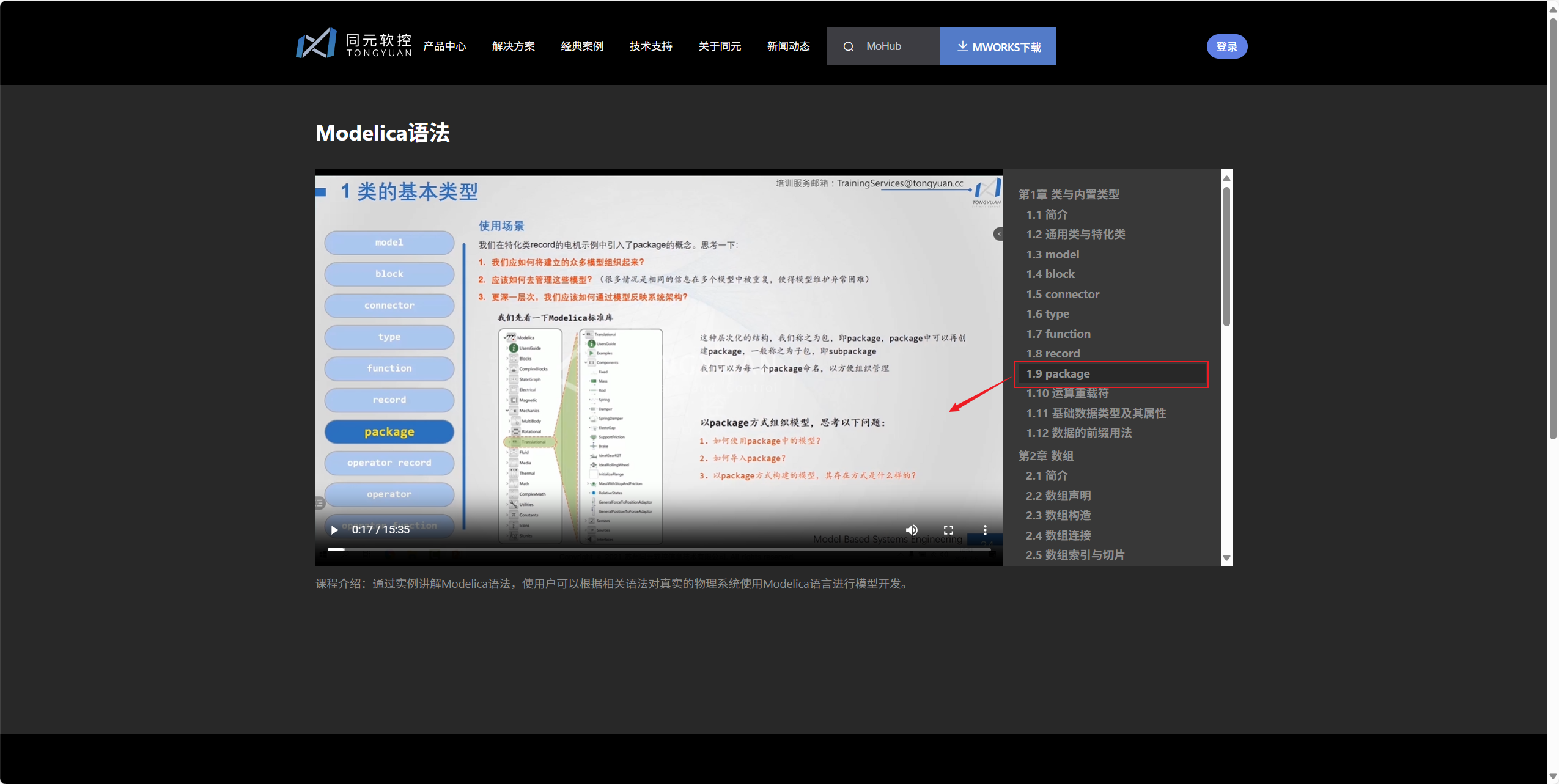The width and height of the screenshot is (1559, 784).
Task: Play the video with the play button
Action: pyautogui.click(x=334, y=530)
